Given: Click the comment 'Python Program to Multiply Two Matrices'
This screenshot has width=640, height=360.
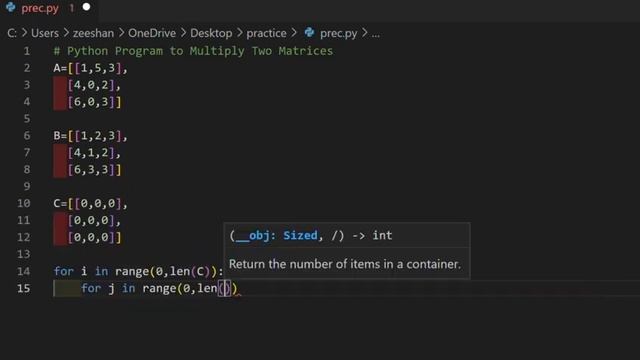Looking at the screenshot, I should (193, 51).
